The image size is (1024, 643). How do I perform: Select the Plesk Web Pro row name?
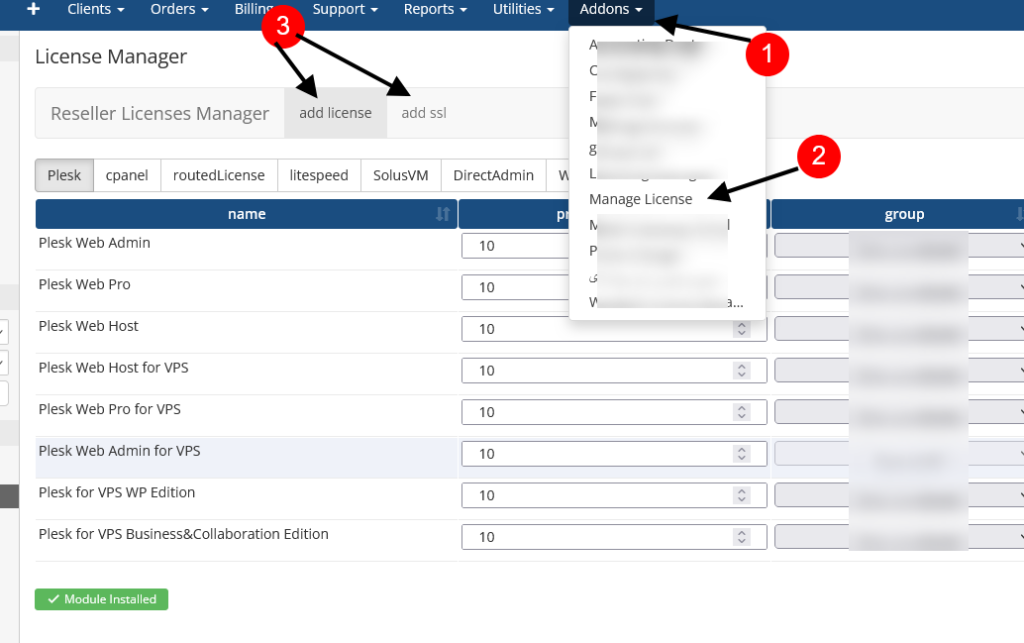point(84,285)
